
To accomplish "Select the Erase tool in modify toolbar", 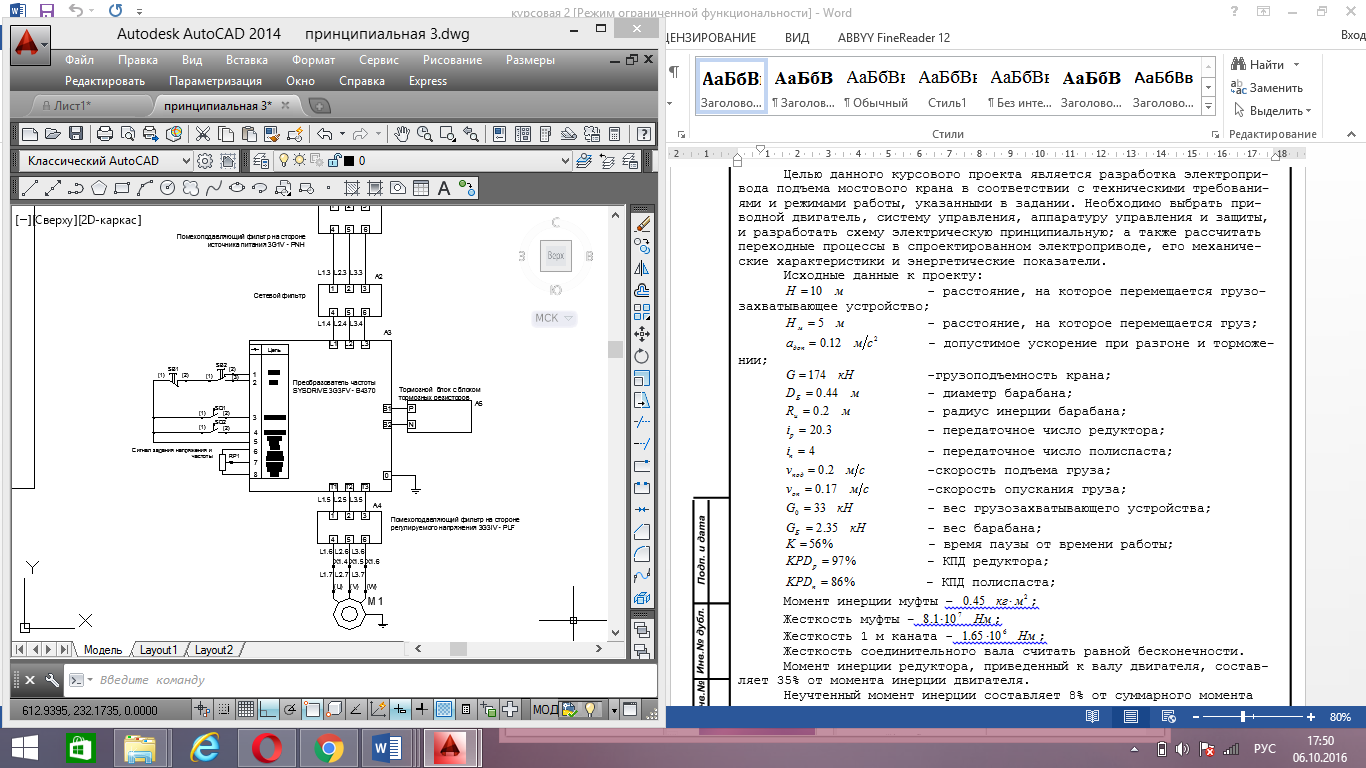I will pyautogui.click(x=643, y=224).
